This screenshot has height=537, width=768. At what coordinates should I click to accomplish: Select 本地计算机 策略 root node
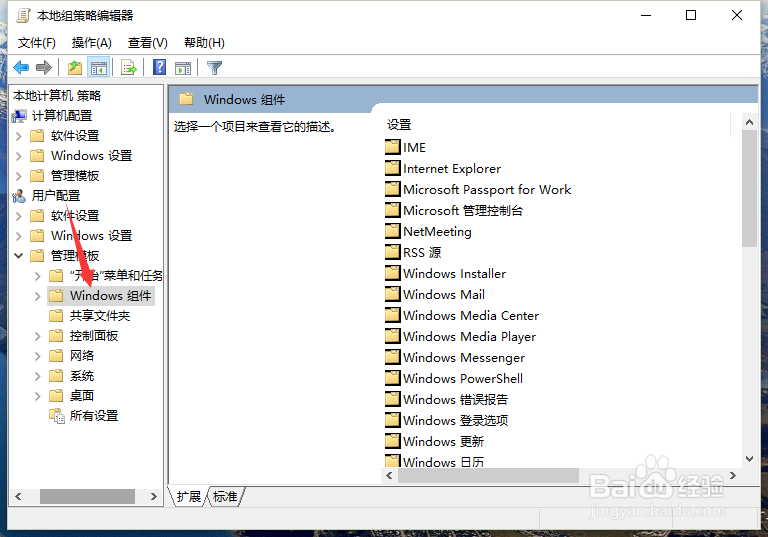coord(57,95)
